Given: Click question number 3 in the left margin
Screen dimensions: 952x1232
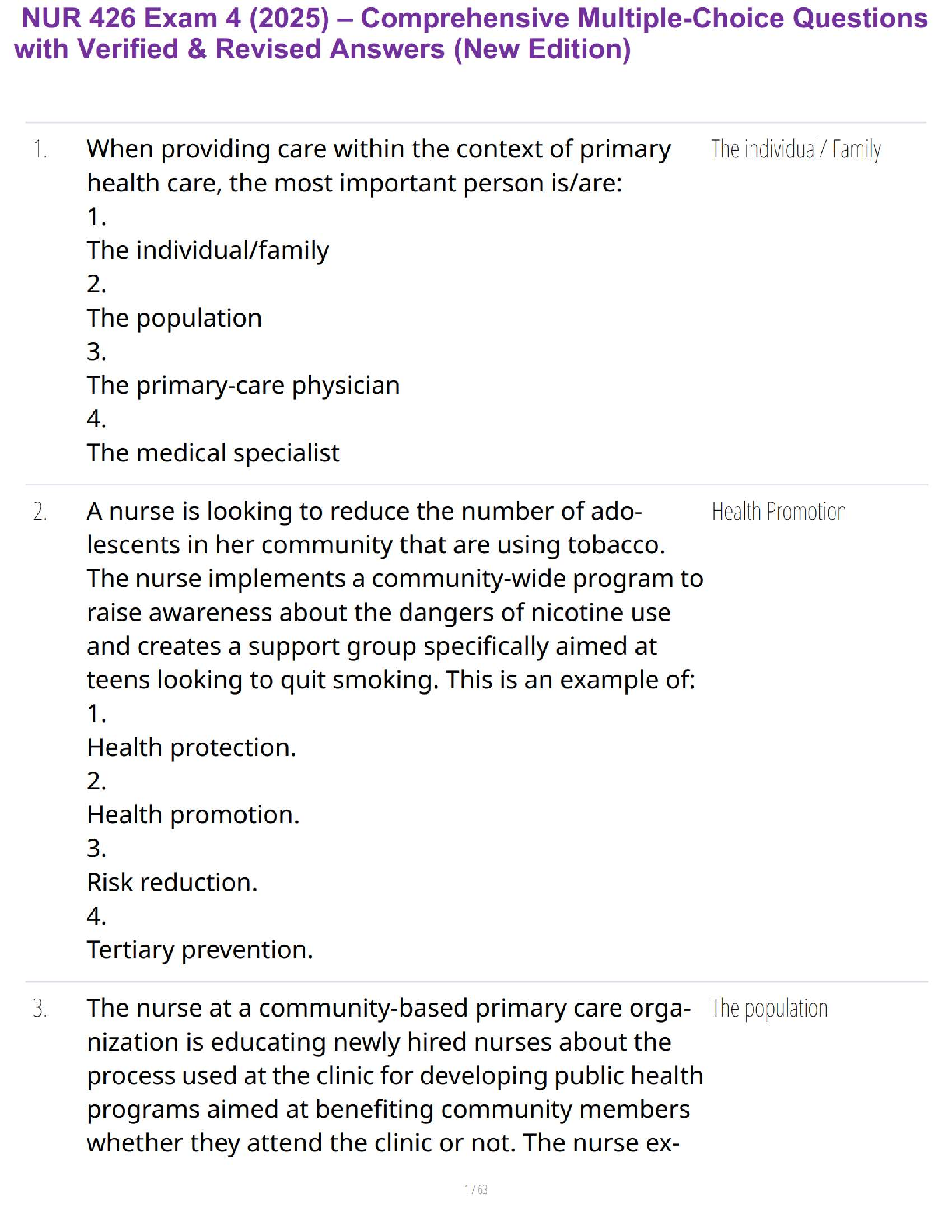Looking at the screenshot, I should [40, 1009].
